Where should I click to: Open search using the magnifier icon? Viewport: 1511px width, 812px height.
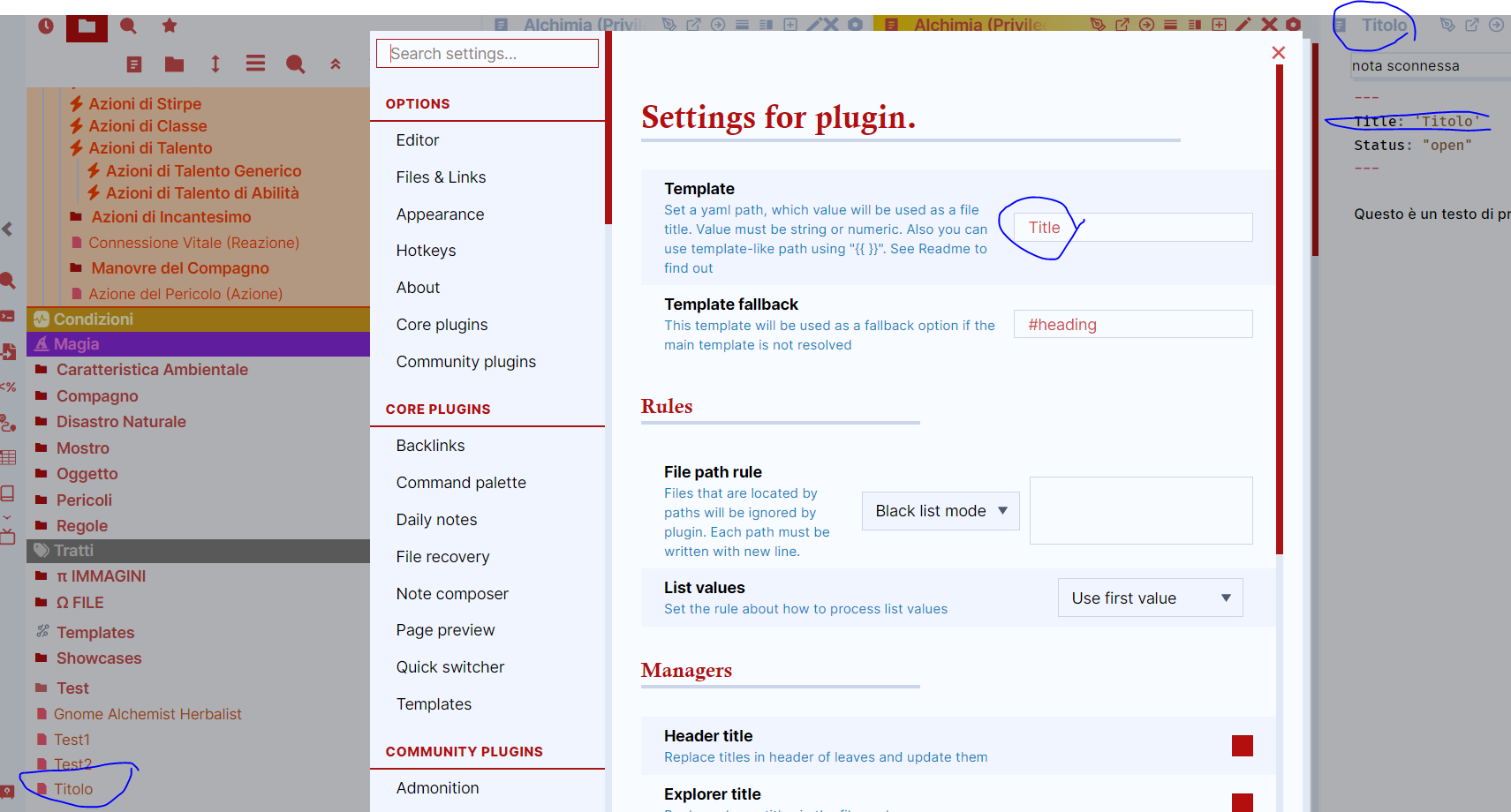click(x=128, y=26)
